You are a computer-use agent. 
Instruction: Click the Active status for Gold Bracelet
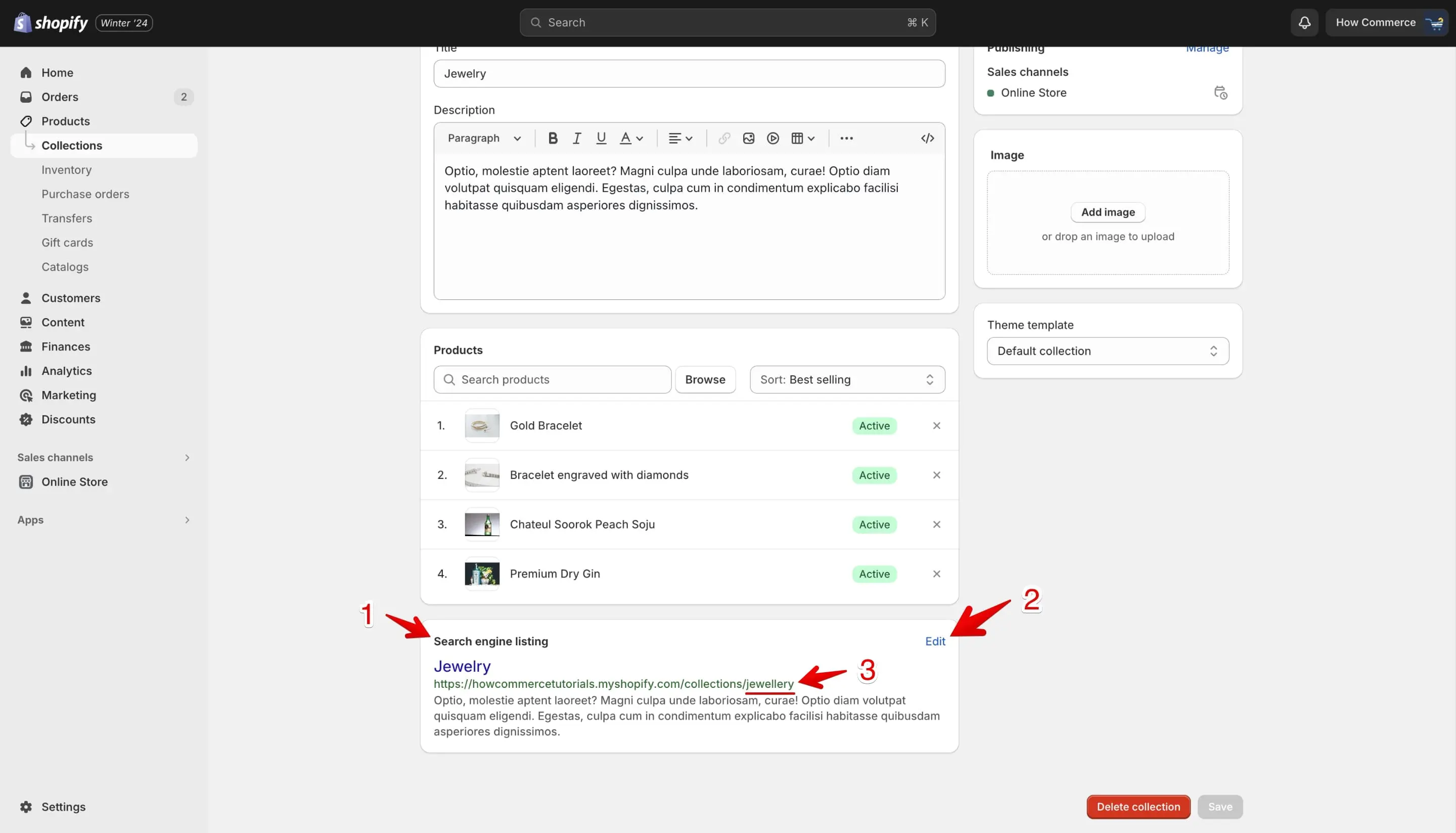[x=874, y=426]
